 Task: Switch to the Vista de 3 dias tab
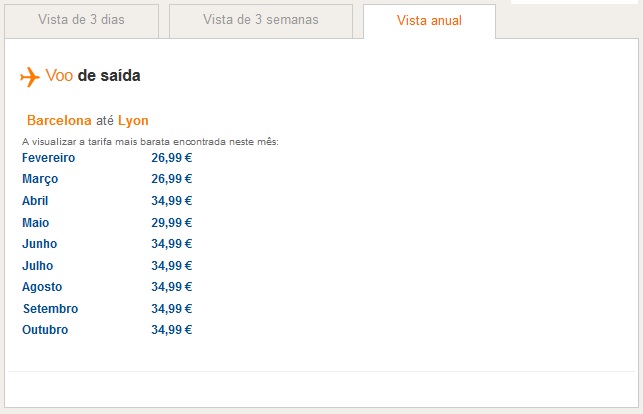click(x=82, y=21)
